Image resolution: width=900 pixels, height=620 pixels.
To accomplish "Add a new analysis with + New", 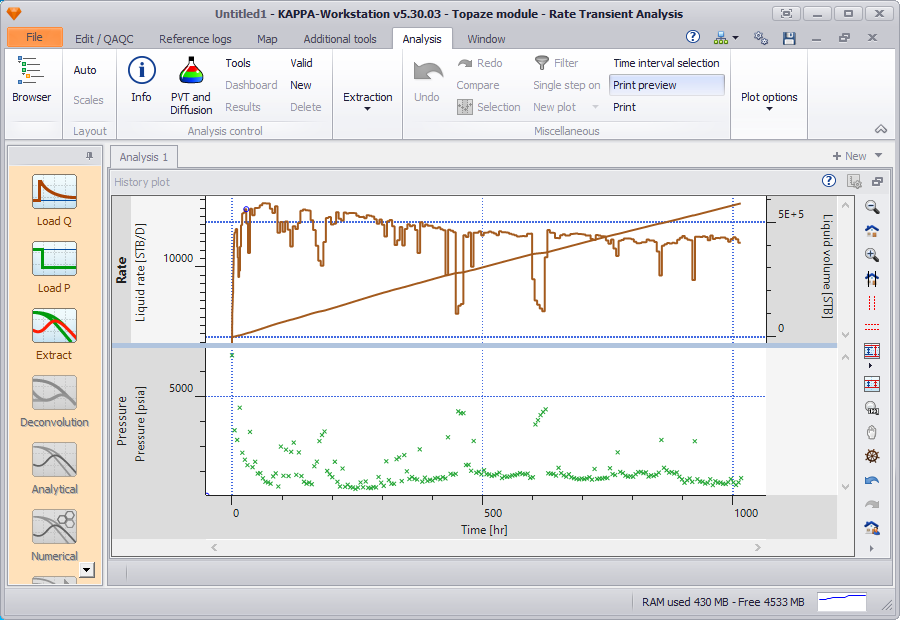I will pyautogui.click(x=849, y=156).
